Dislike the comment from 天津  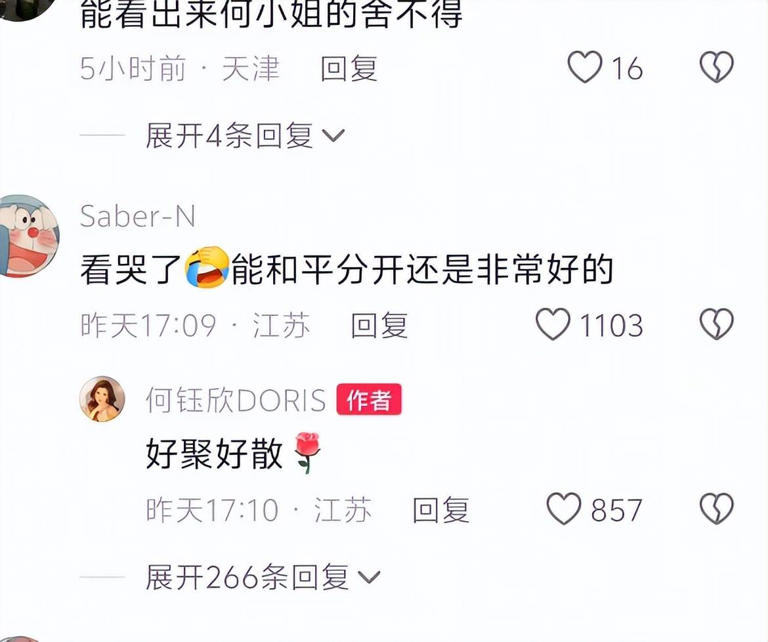tap(716, 67)
